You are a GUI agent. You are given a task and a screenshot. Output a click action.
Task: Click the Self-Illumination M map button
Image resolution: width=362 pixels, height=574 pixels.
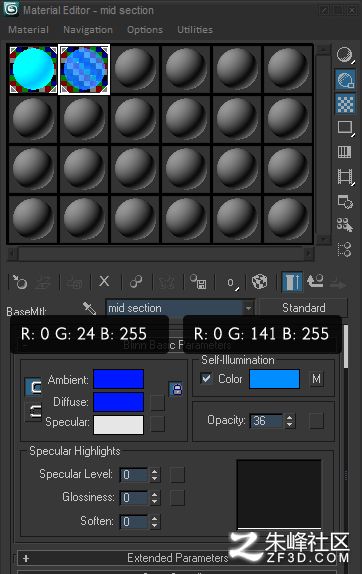click(x=316, y=379)
